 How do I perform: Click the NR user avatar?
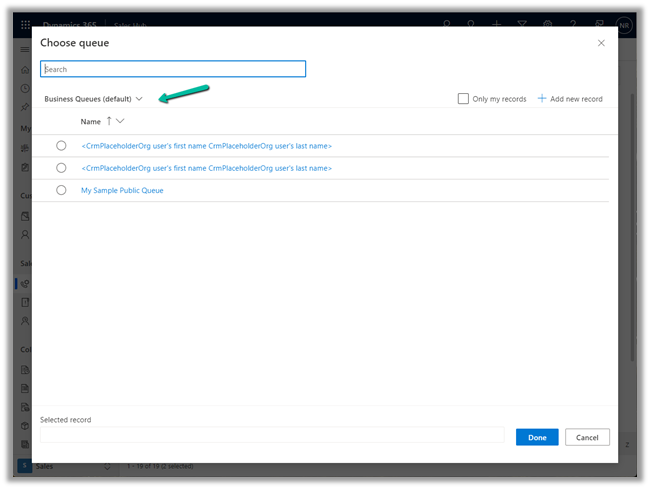point(625,24)
